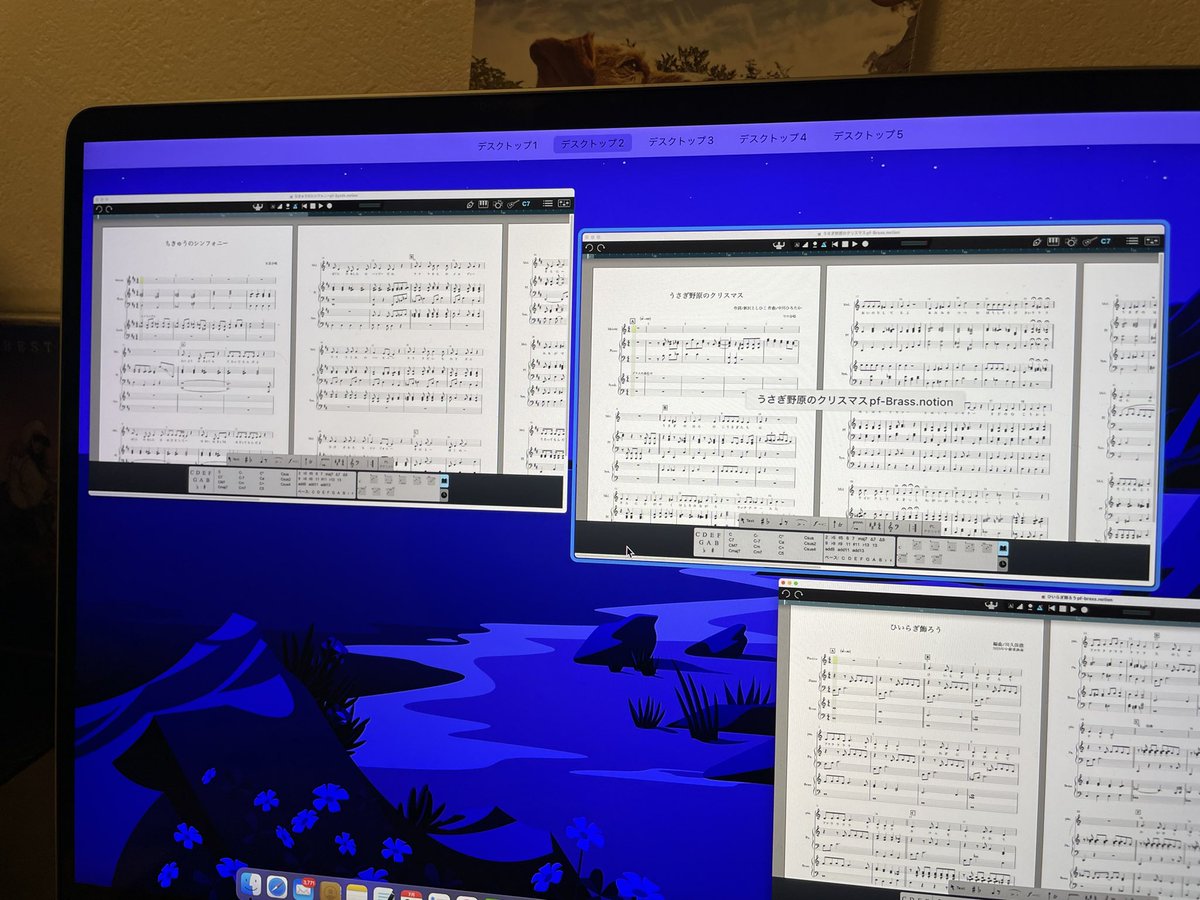Show drum pad in ちきゅうのシンフォニー window
1200x900 pixels.
point(497,204)
